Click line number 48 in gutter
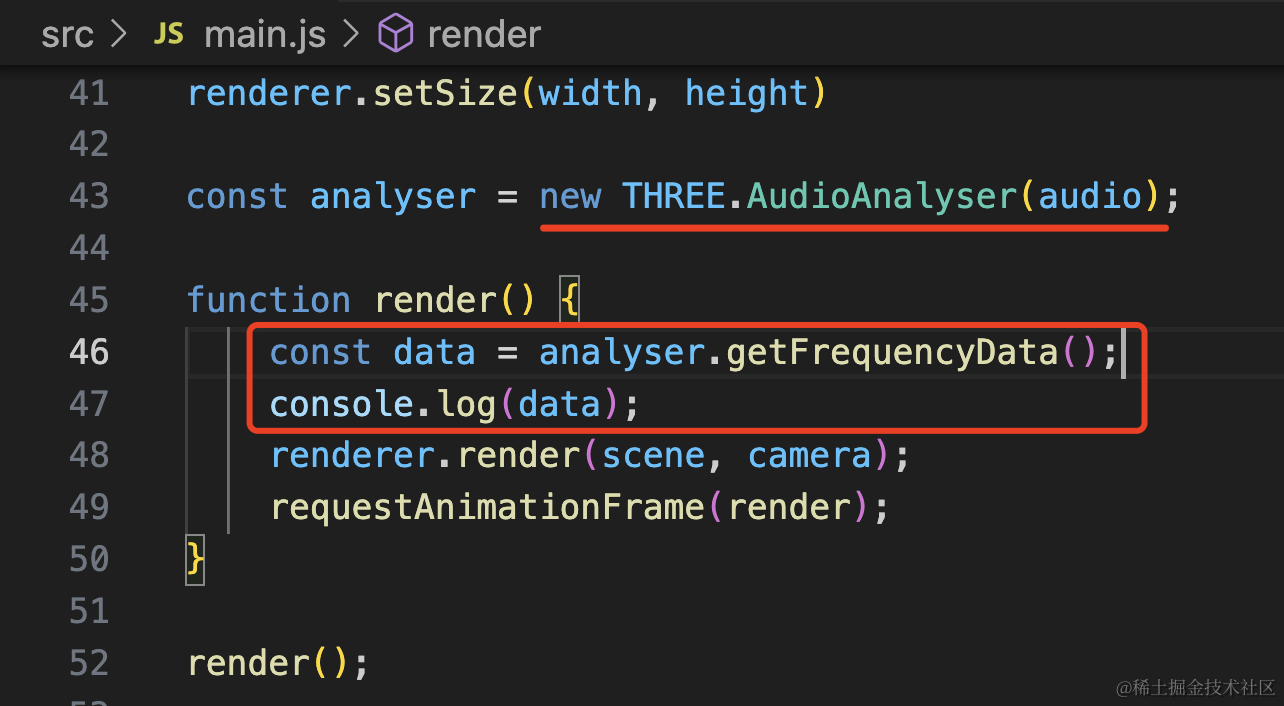This screenshot has height=706, width=1284. [89, 456]
